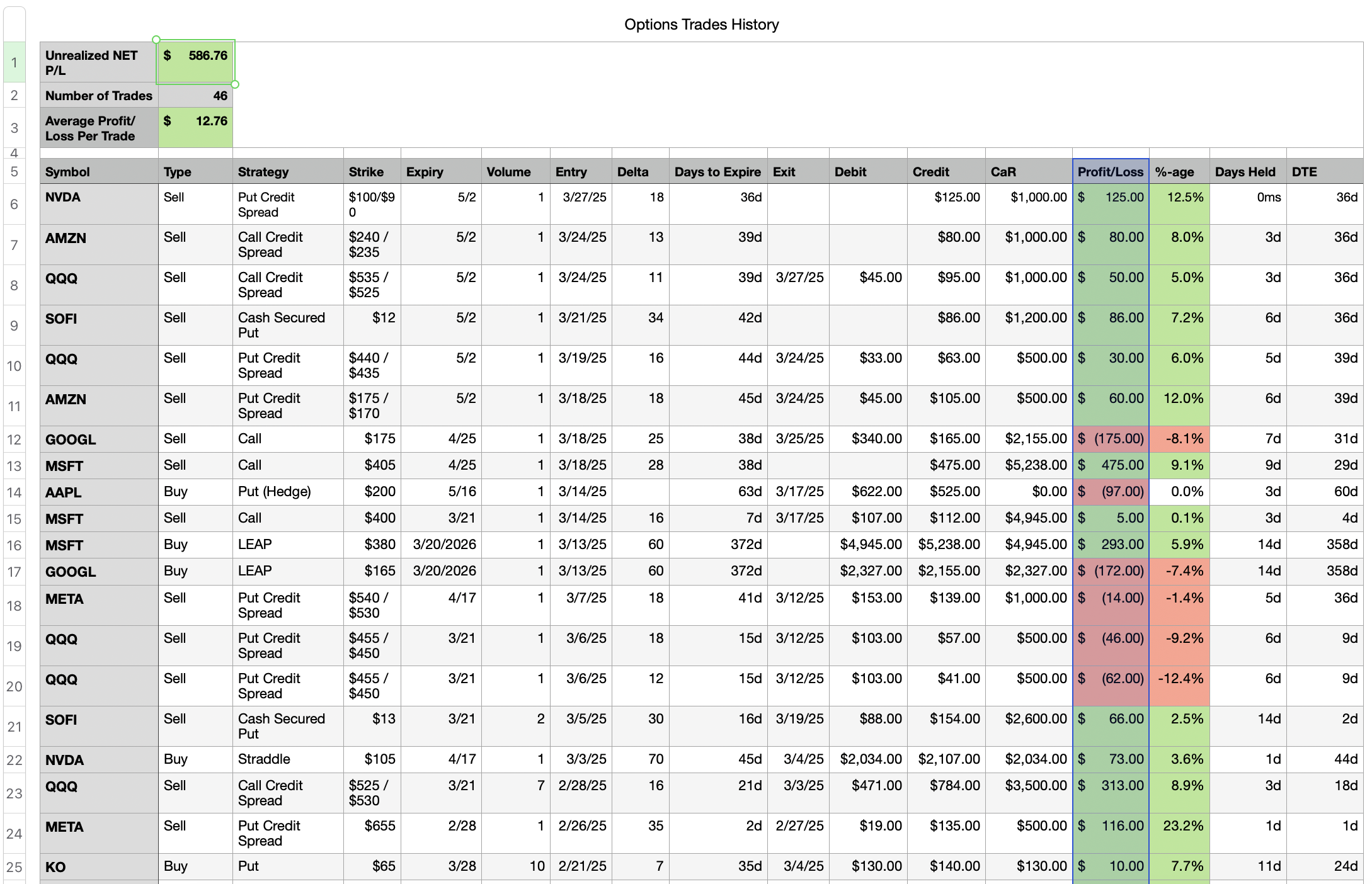Select the Delta column header cell

(x=641, y=172)
